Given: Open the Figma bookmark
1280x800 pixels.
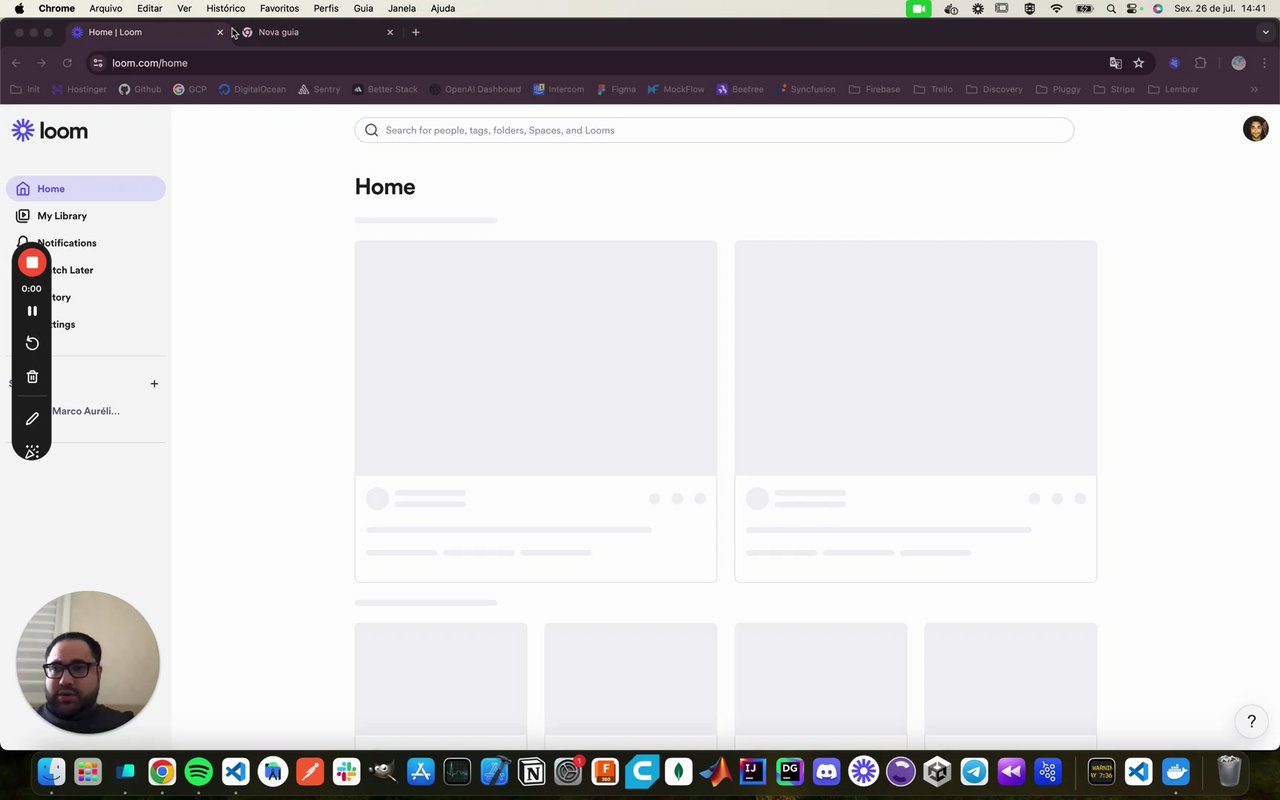Looking at the screenshot, I should coord(616,89).
